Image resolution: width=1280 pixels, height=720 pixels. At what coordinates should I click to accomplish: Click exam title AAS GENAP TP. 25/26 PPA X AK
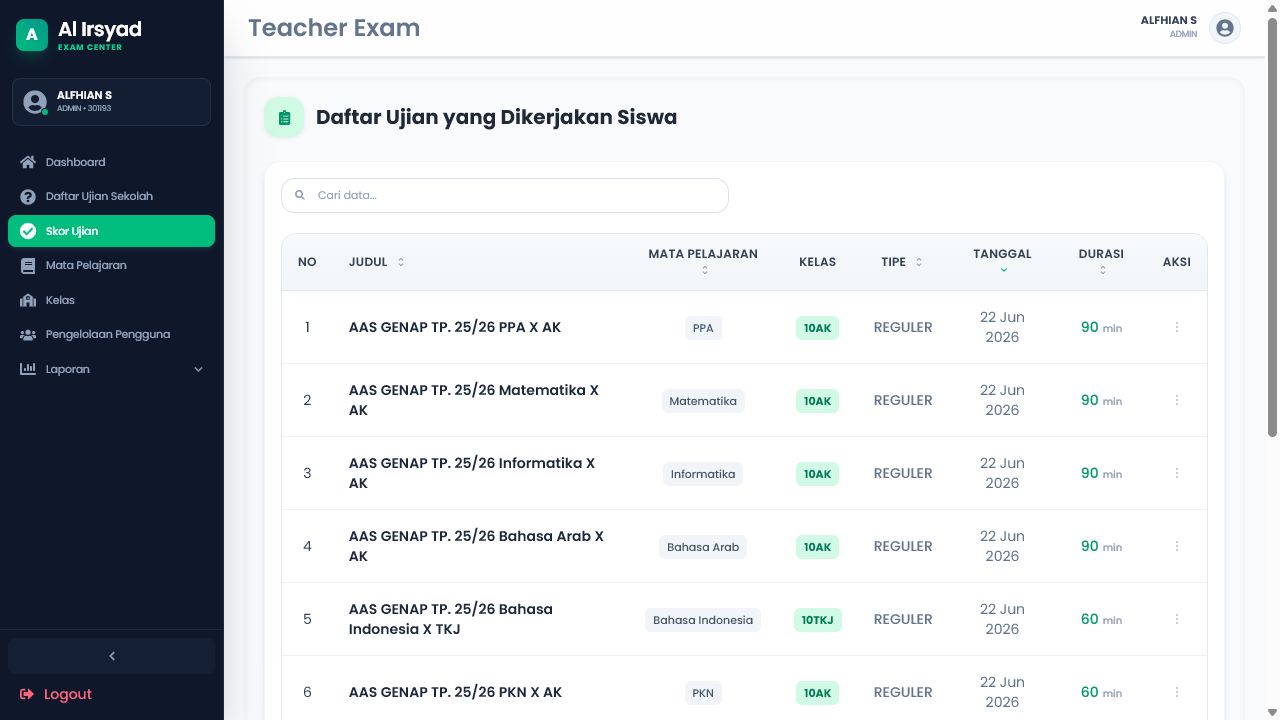(x=455, y=327)
